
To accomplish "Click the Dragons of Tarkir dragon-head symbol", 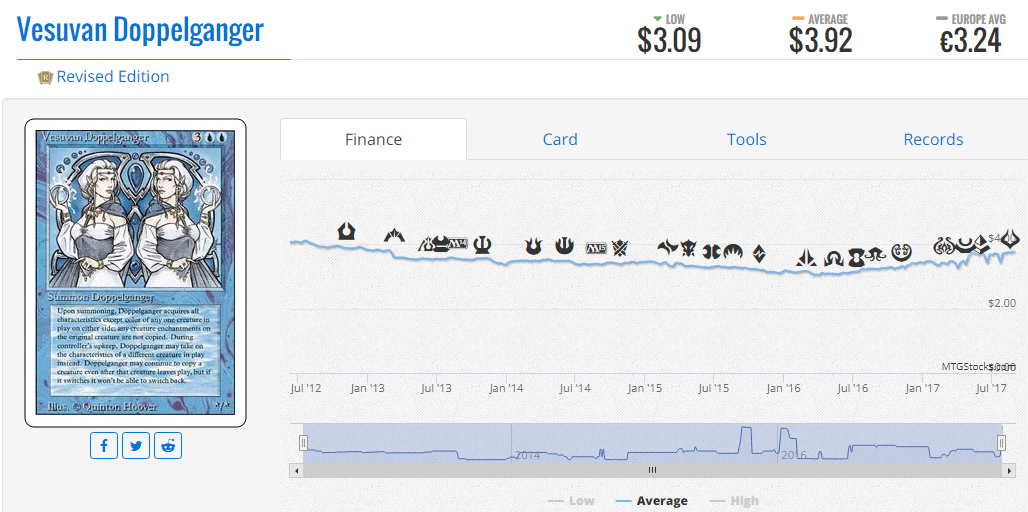I will [x=688, y=248].
